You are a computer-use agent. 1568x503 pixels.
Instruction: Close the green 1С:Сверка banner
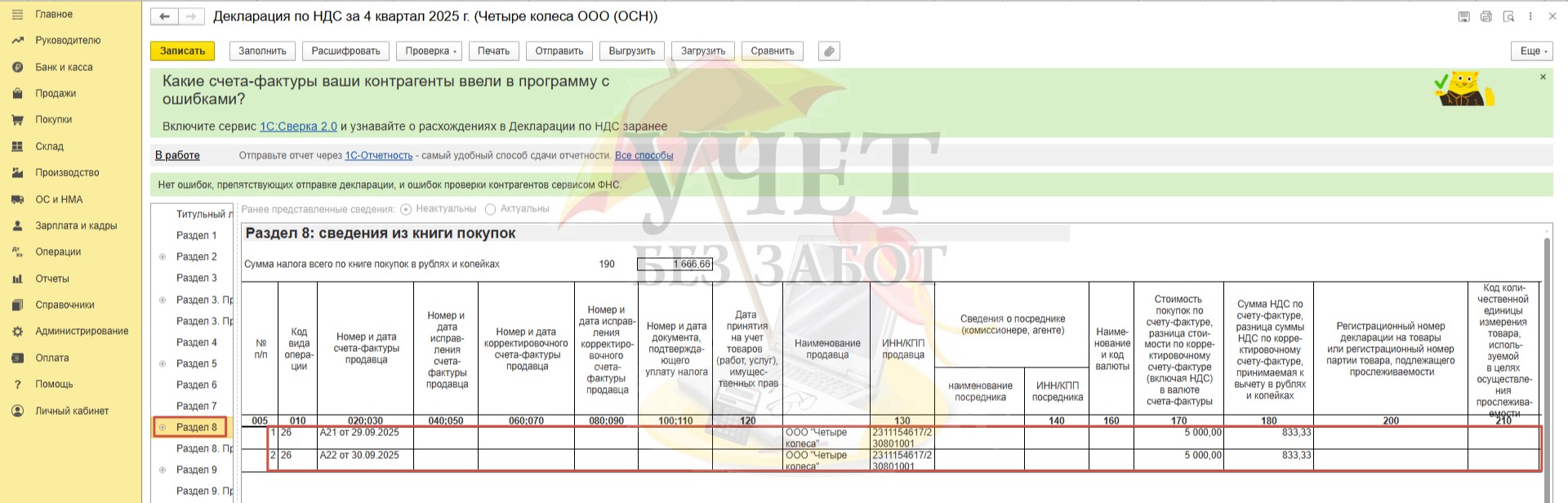coord(1543,77)
